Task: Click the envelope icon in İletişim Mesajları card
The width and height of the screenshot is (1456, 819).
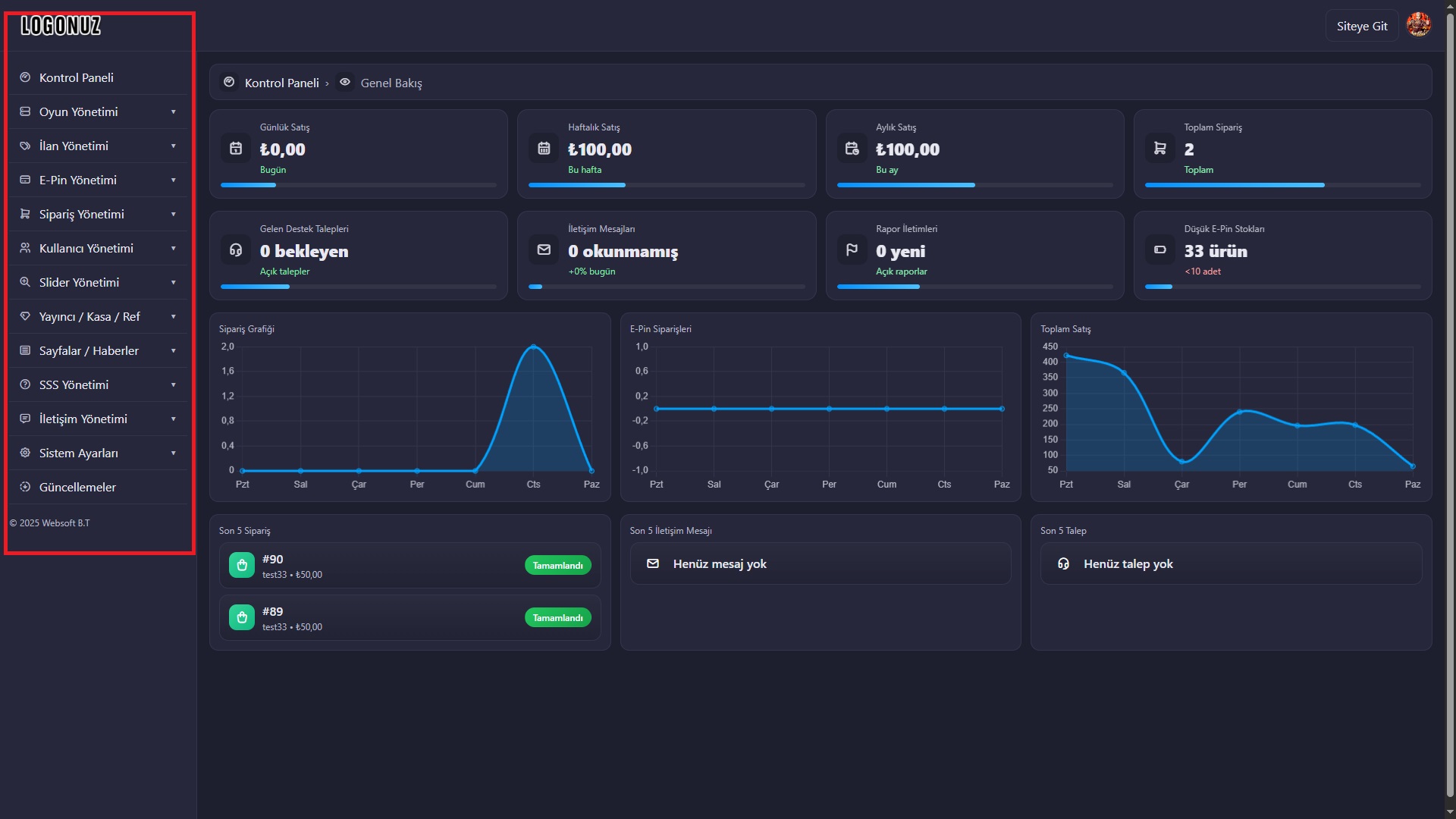Action: (x=544, y=249)
